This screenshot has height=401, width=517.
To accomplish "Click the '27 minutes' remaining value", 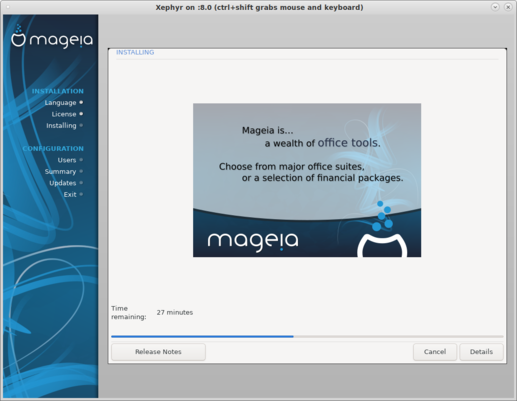I will [x=175, y=312].
